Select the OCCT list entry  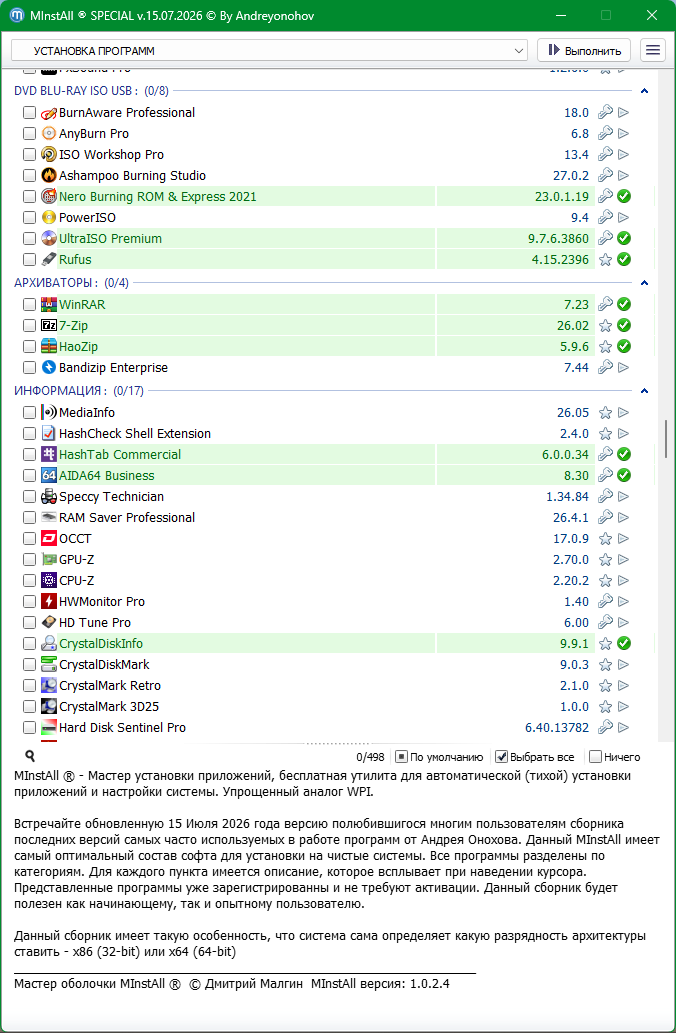pos(75,539)
